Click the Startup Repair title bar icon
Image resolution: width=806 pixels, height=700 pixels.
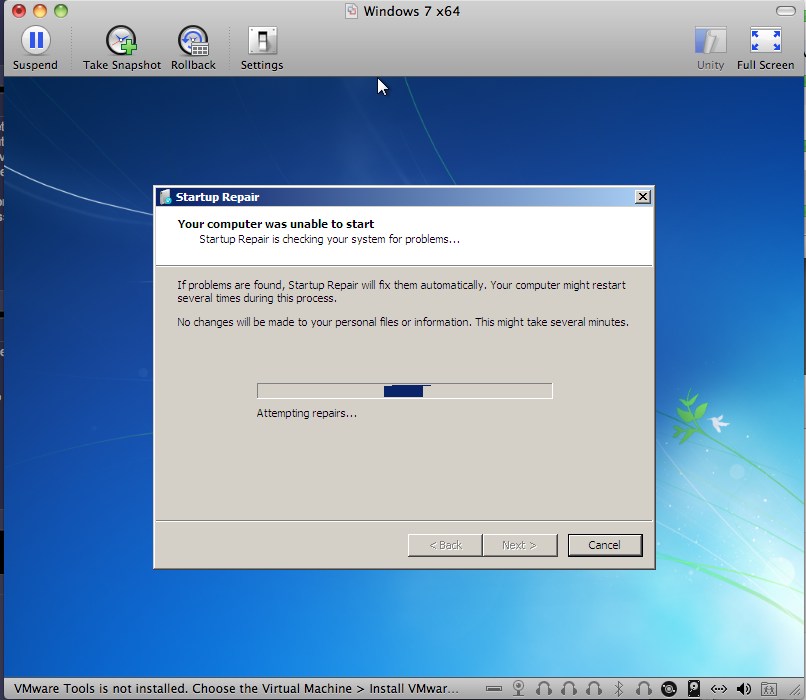coord(165,197)
